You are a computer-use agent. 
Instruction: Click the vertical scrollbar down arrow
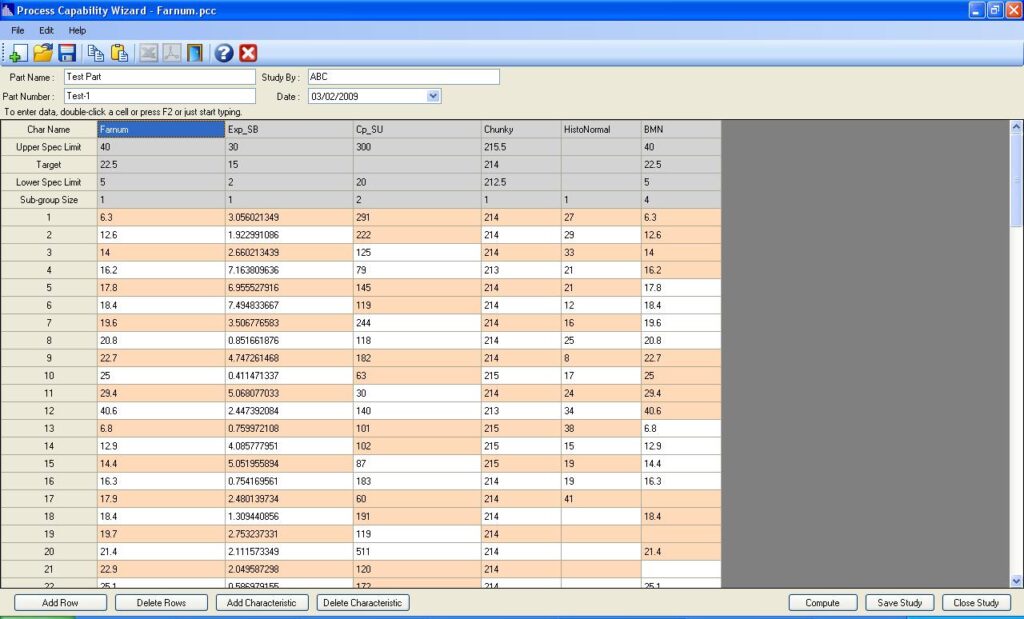(1016, 580)
